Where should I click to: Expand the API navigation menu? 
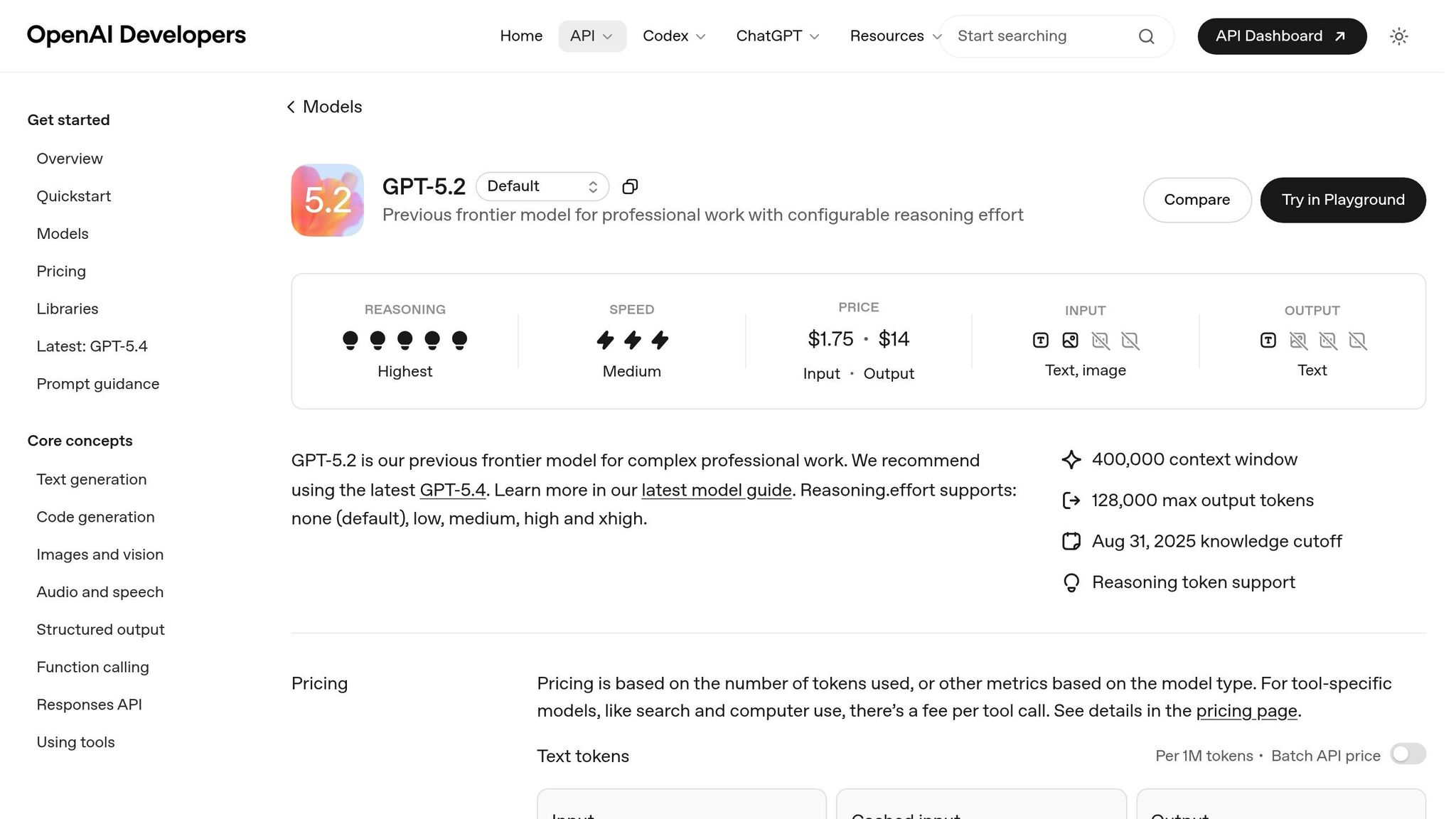click(591, 36)
